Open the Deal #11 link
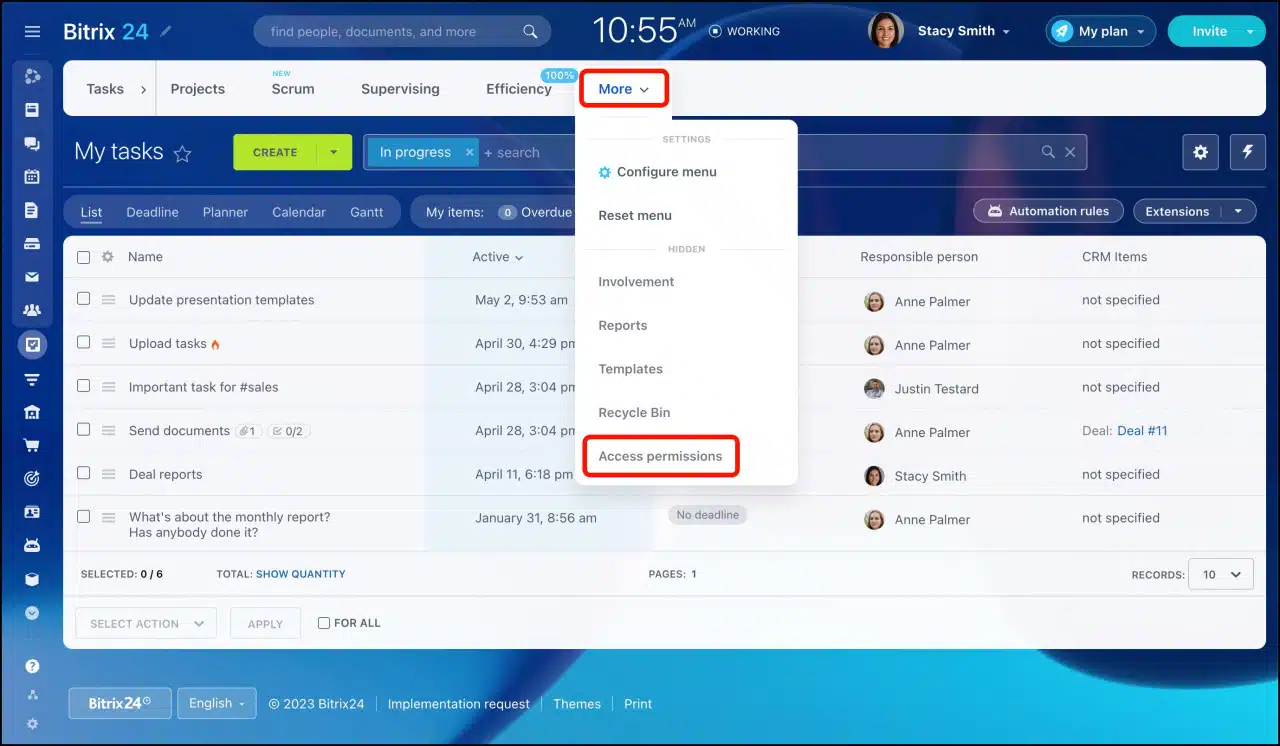 (x=1142, y=431)
